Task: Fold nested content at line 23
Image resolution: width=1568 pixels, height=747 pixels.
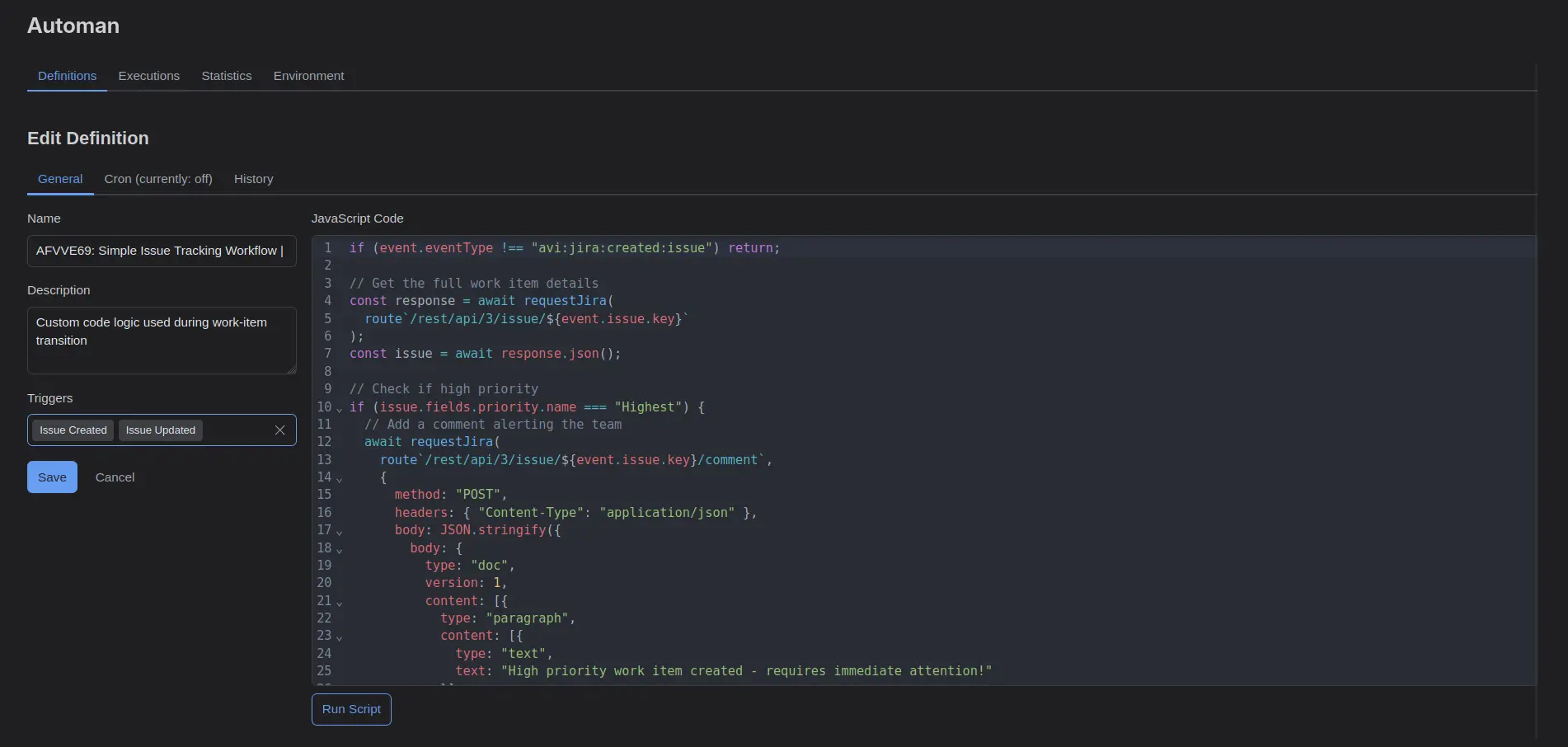Action: pyautogui.click(x=339, y=637)
